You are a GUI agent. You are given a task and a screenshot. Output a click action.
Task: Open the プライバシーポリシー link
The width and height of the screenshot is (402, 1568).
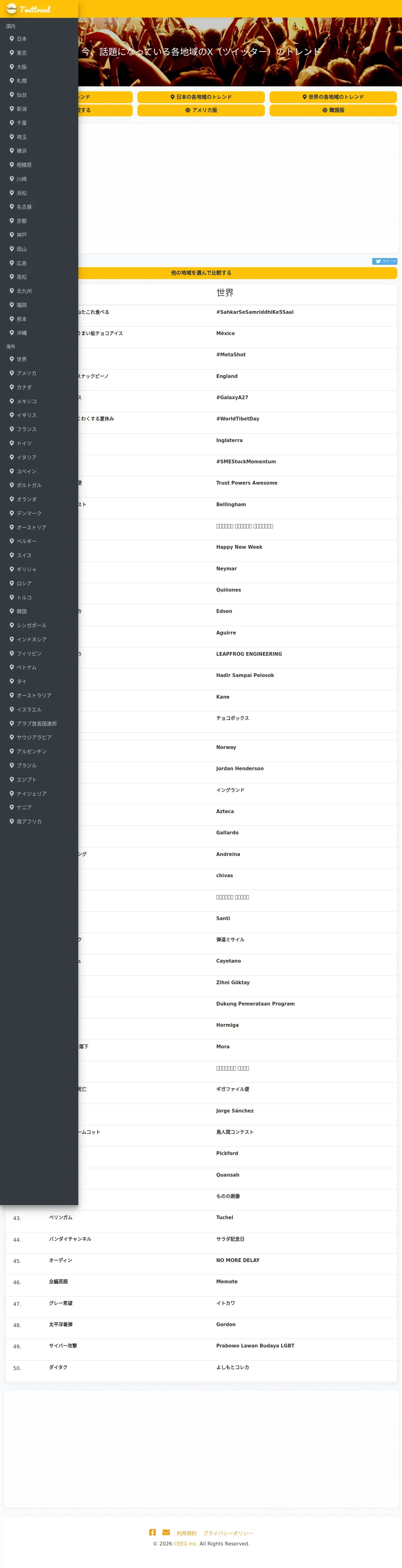pyautogui.click(x=228, y=1533)
